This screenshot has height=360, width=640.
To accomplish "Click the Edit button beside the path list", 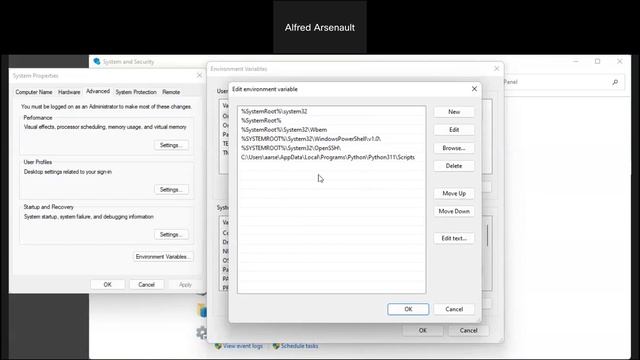I will pos(454,130).
